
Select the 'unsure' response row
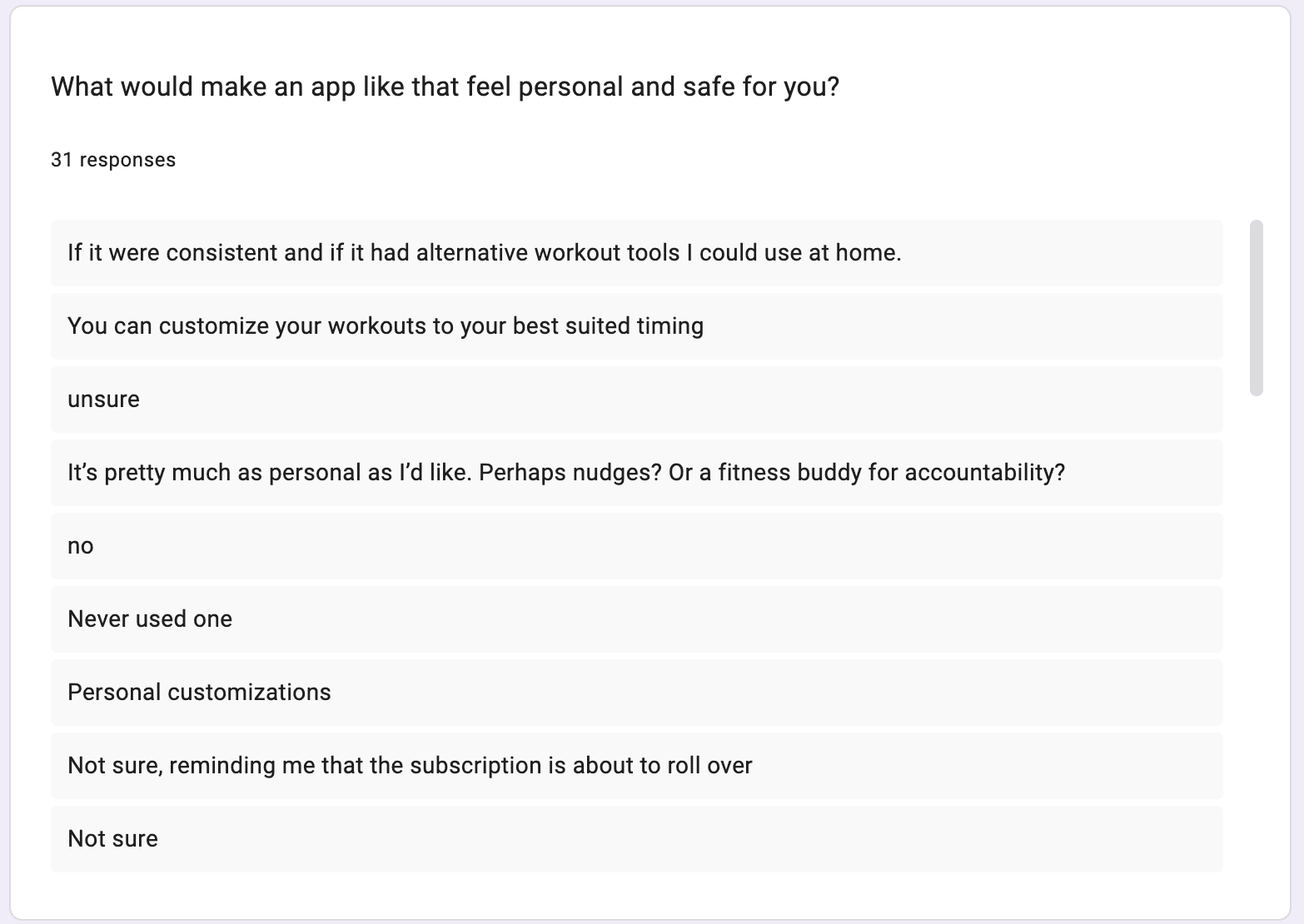[637, 400]
